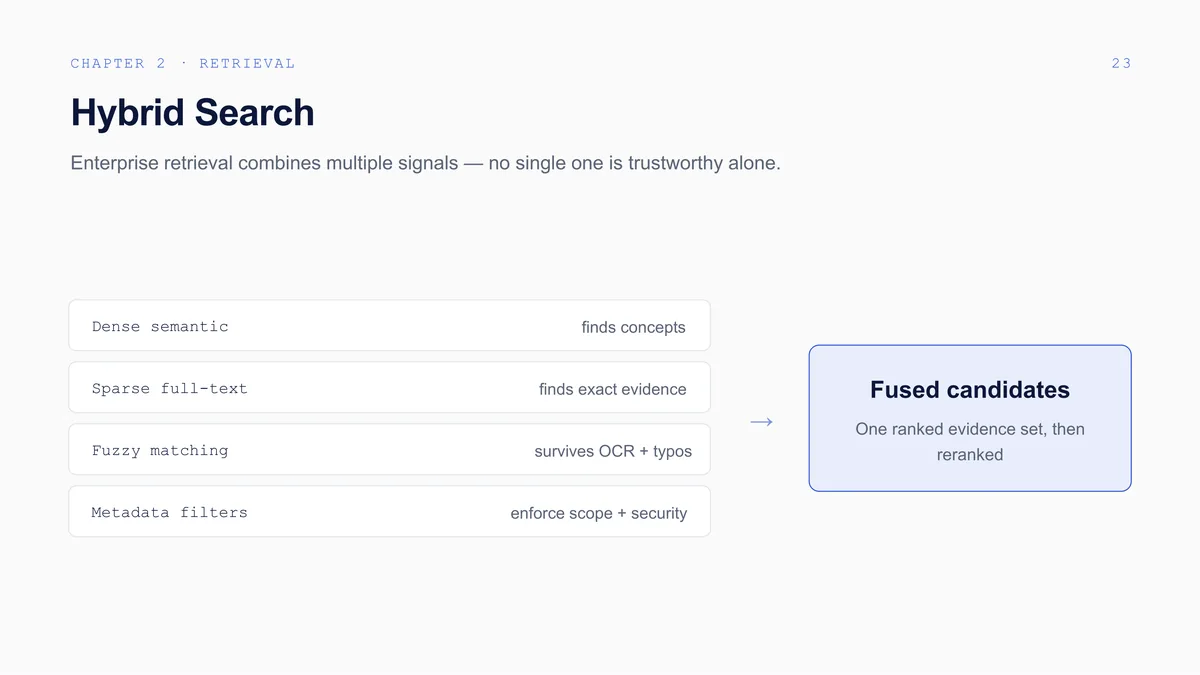Click the Fuzzy matching label
The width and height of the screenshot is (1200, 675).
click(x=160, y=450)
